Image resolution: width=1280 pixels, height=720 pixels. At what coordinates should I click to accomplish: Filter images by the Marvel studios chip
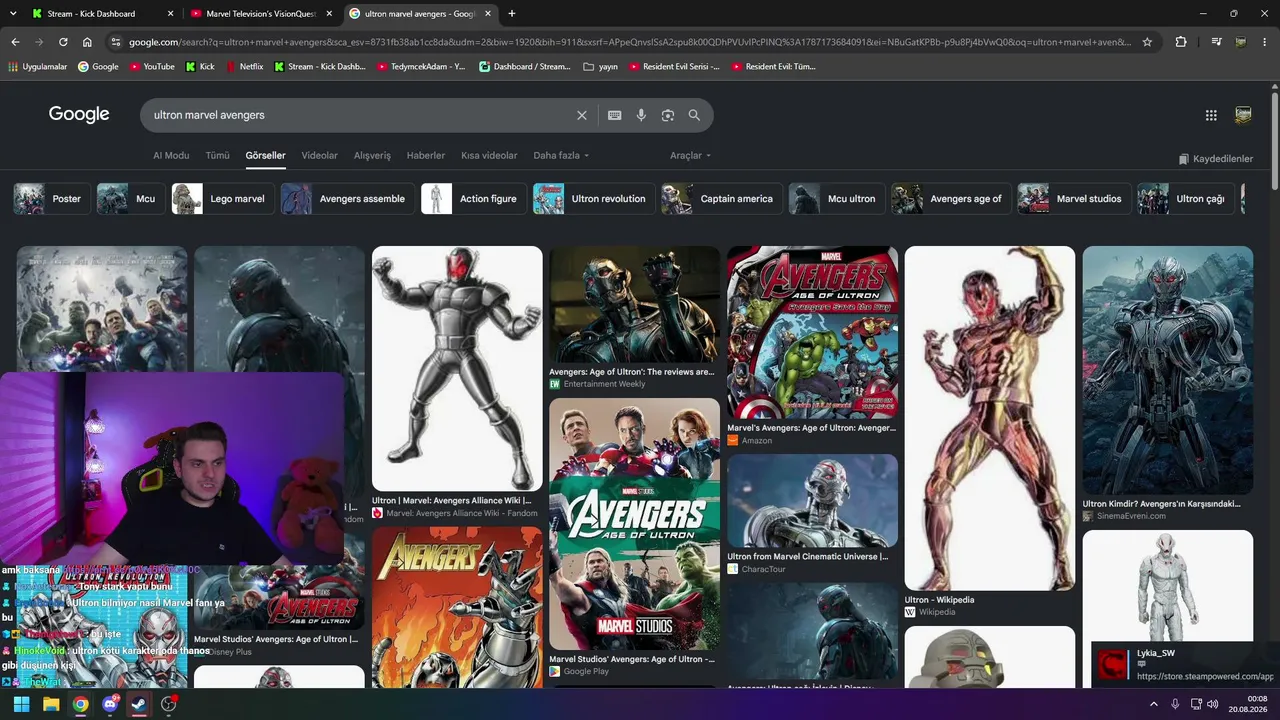coord(1074,199)
